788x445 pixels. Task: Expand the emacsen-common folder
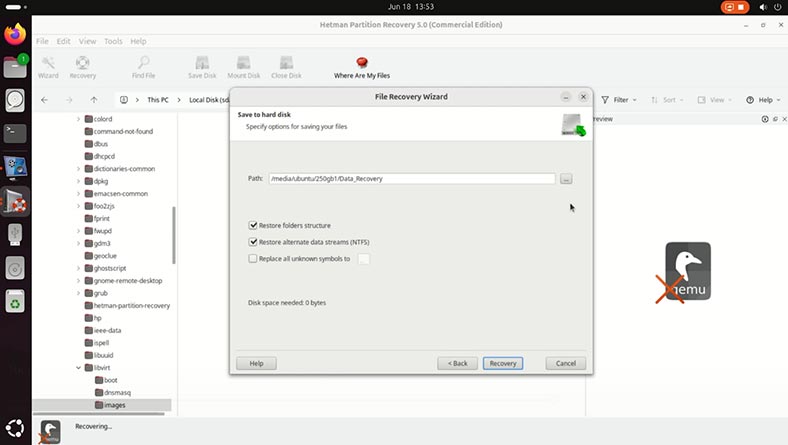click(x=78, y=194)
